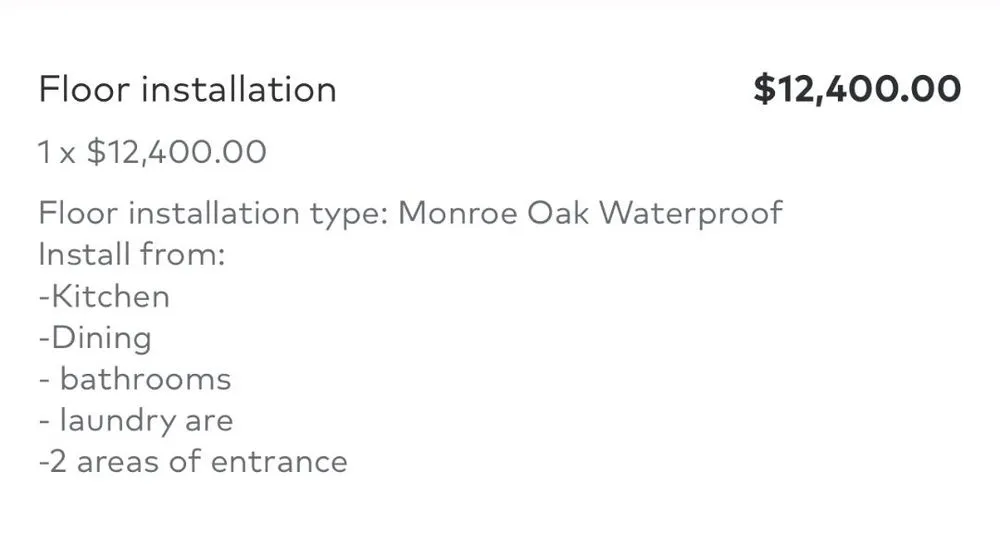Image resolution: width=1000 pixels, height=534 pixels.
Task: Click the 'Floor installation type:' label
Action: [x=213, y=213]
